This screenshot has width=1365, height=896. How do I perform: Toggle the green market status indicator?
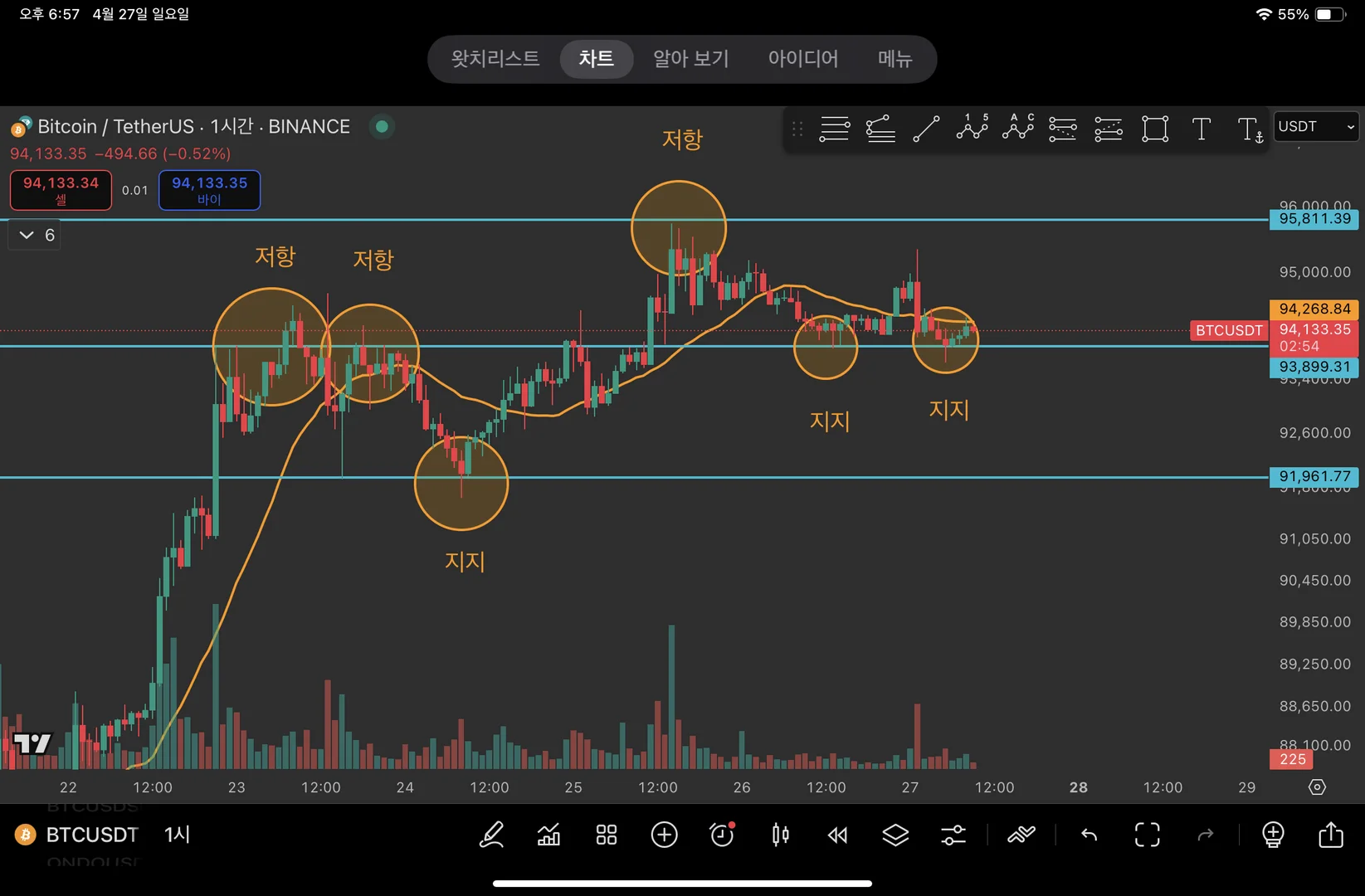point(382,127)
